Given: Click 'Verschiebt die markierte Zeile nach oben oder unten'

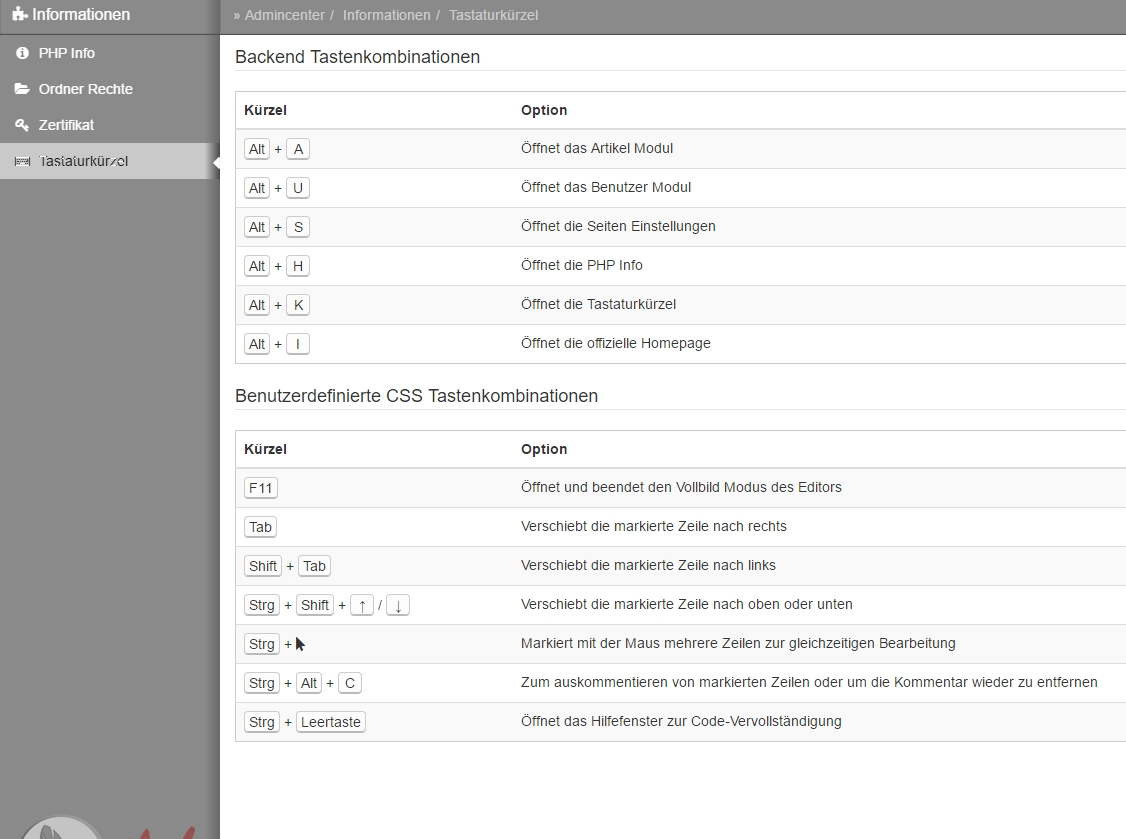Looking at the screenshot, I should (687, 604).
